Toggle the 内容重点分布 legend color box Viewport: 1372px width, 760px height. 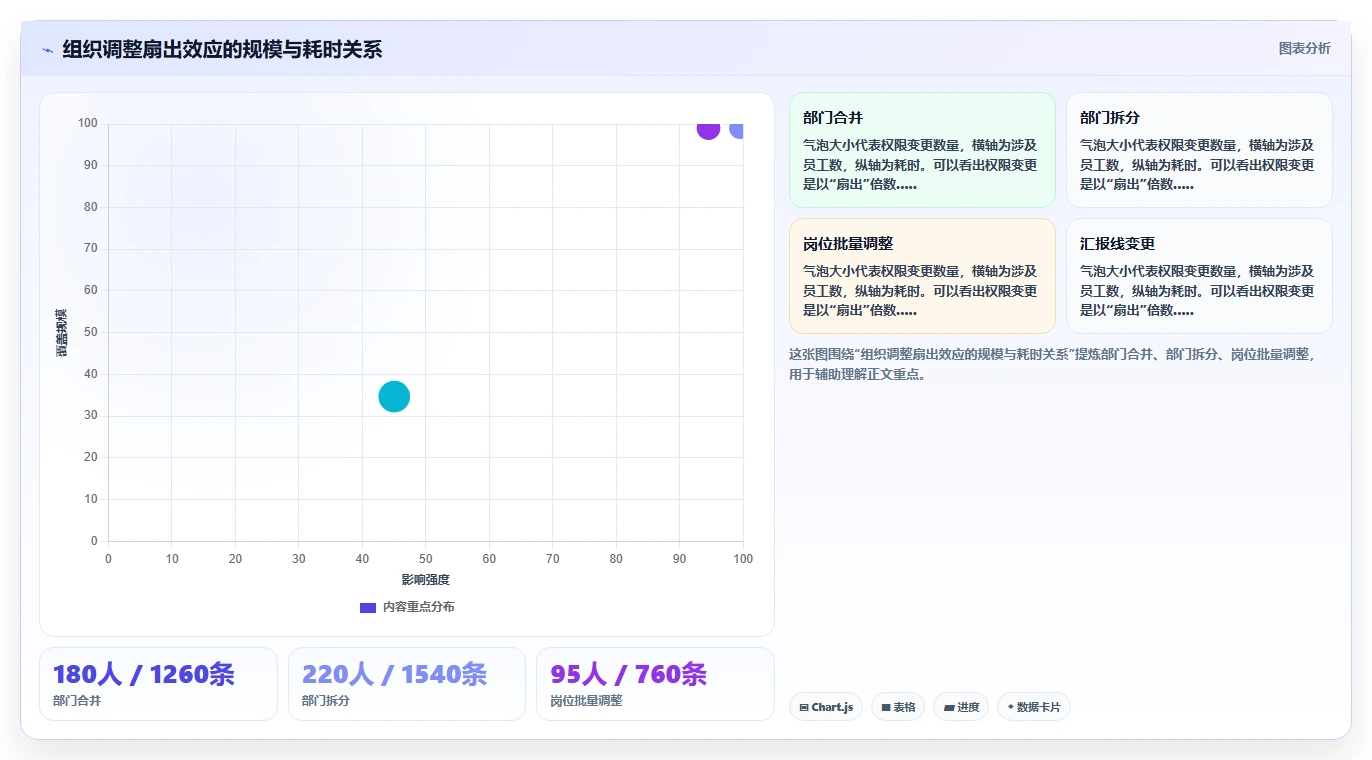click(368, 607)
